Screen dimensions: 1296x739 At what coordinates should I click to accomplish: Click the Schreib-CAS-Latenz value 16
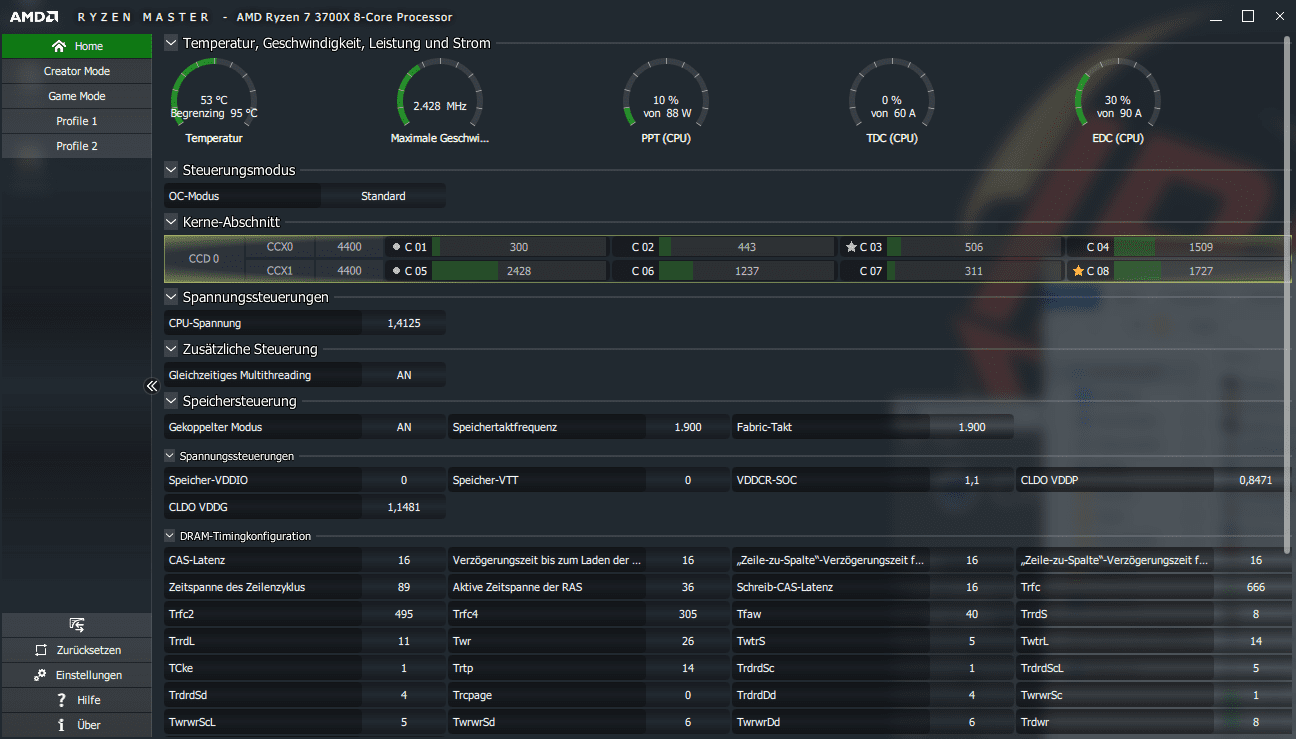point(971,587)
